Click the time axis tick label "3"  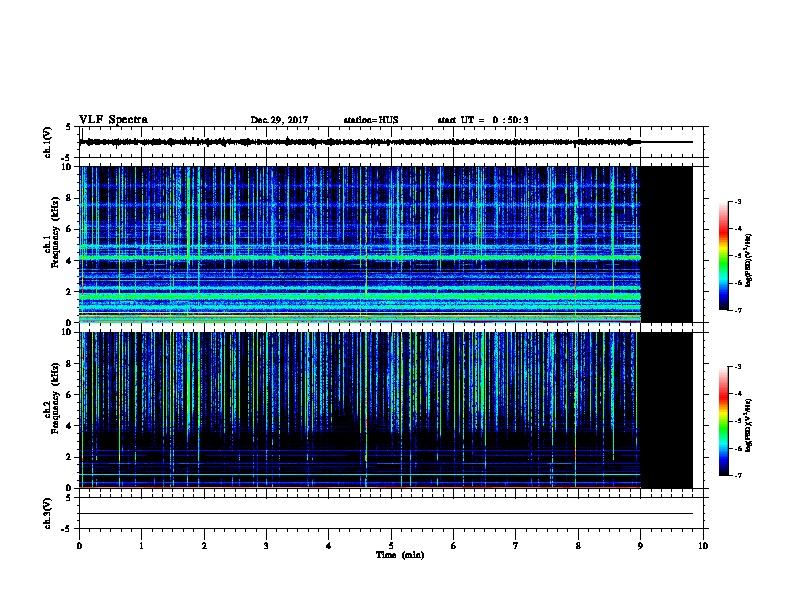(266, 546)
